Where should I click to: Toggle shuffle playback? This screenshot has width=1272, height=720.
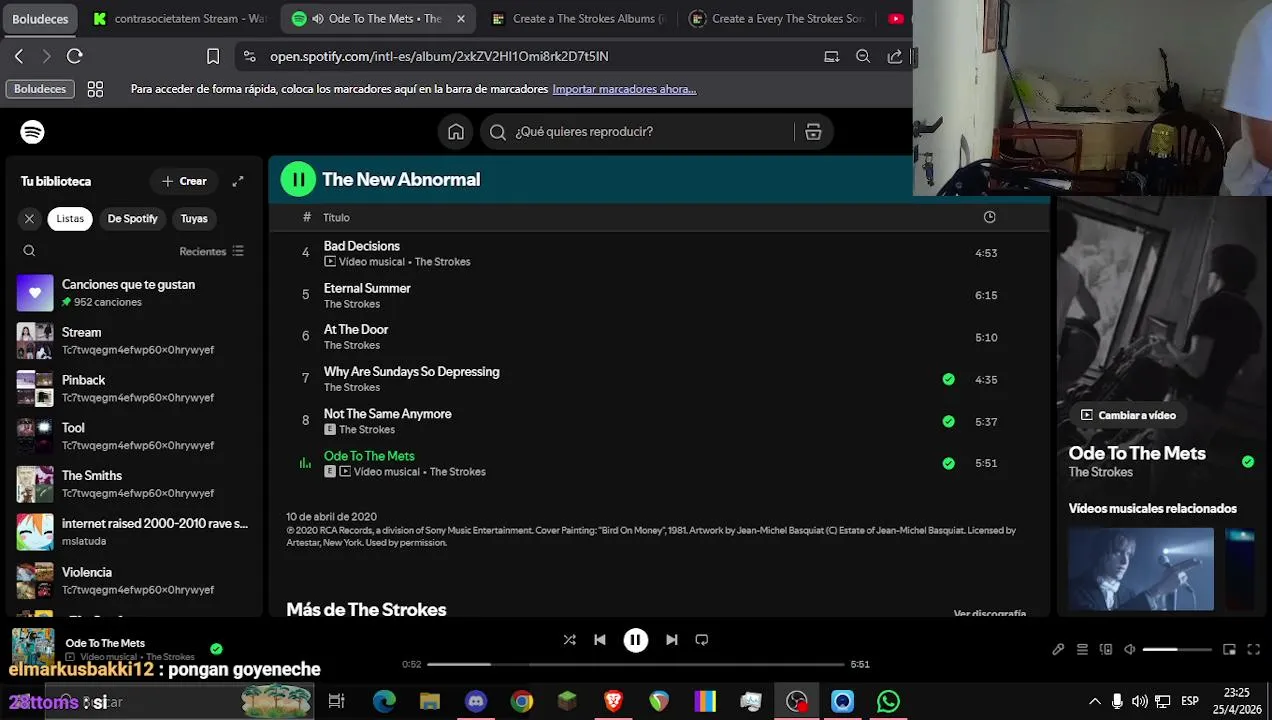(569, 640)
